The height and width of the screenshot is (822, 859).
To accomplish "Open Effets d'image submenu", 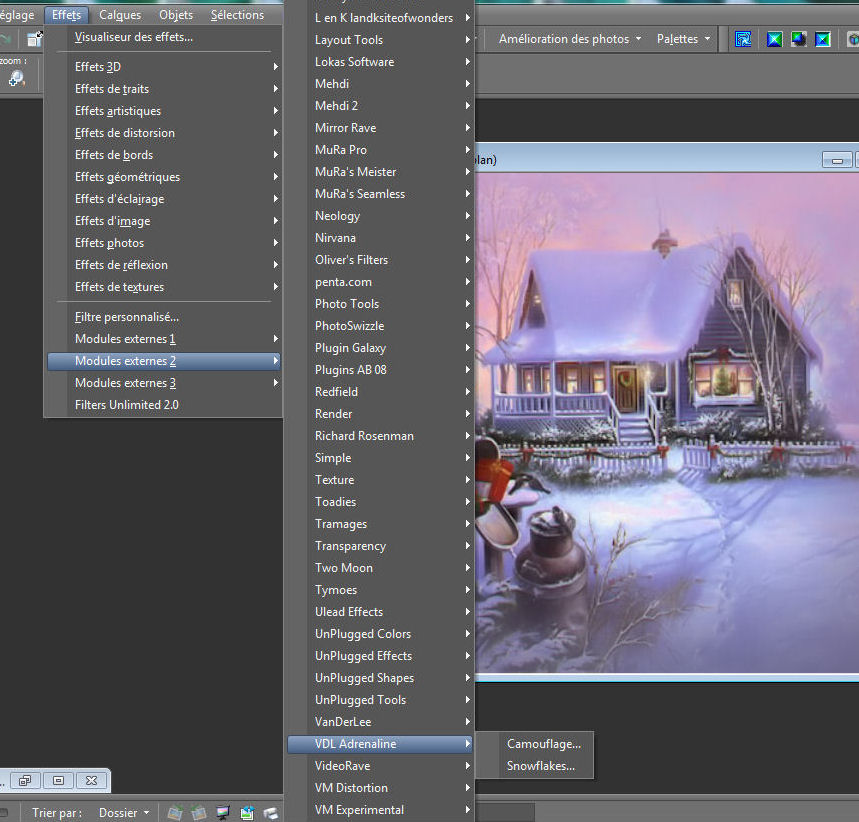I will pyautogui.click(x=164, y=221).
